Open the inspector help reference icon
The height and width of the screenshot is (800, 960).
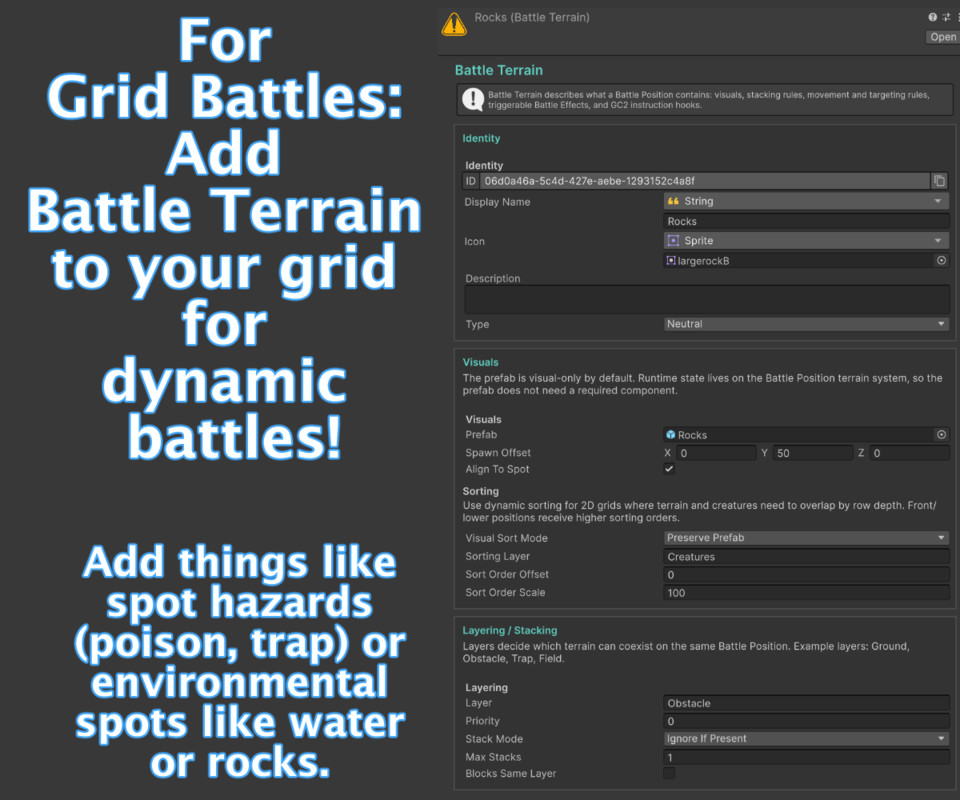[932, 17]
